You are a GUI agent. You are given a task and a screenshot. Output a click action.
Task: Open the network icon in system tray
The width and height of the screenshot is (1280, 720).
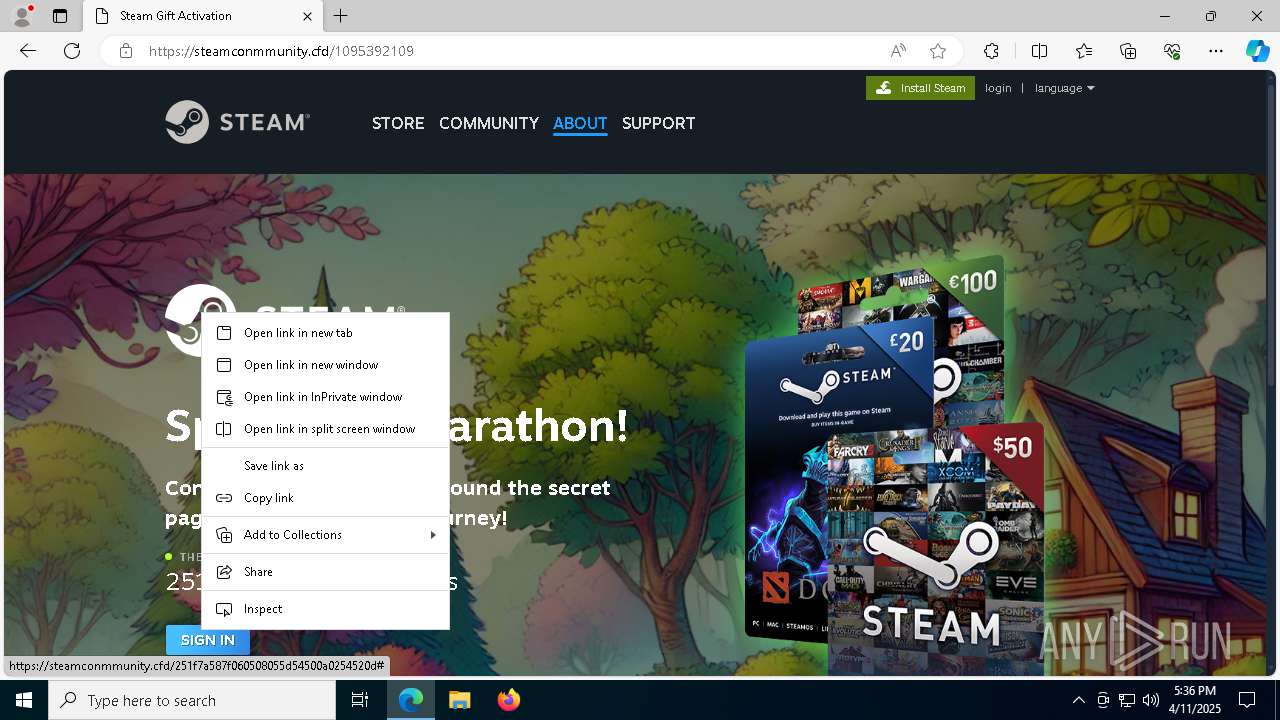coord(1127,700)
